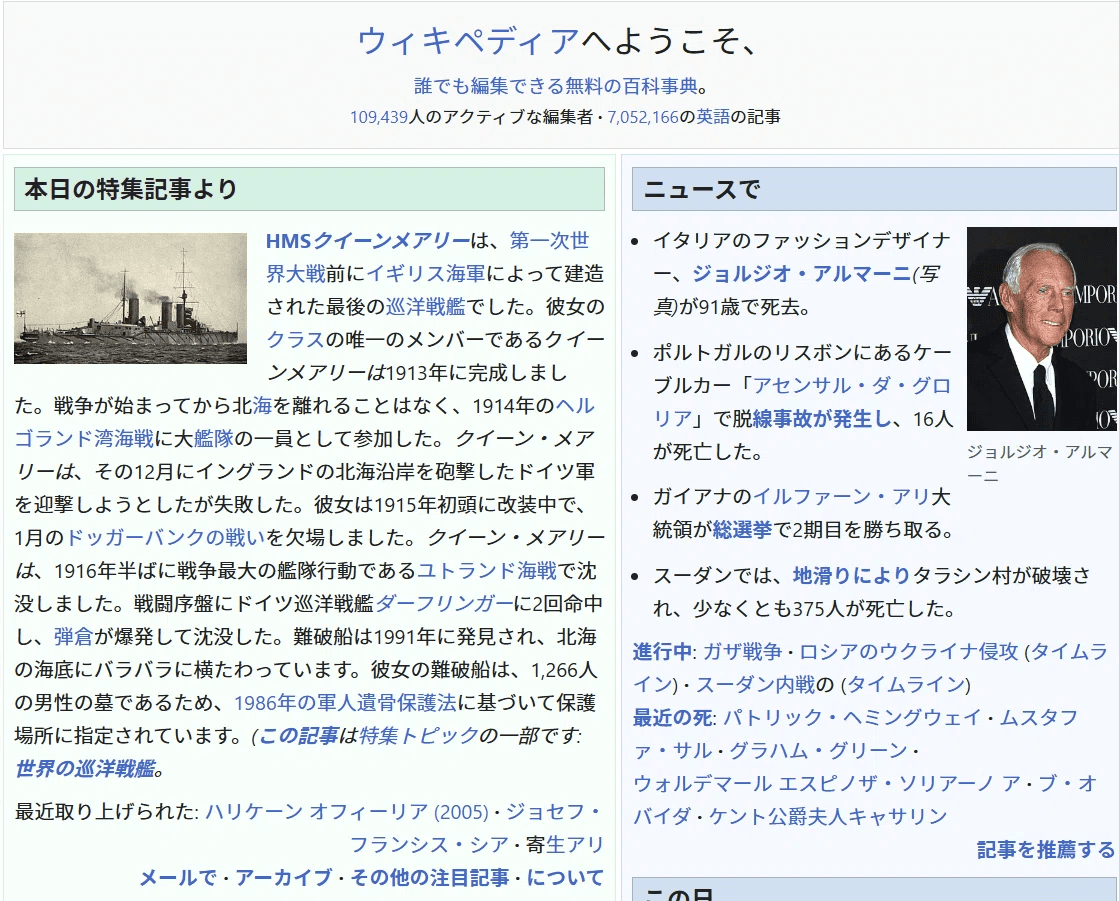Open the ウィキペディア title link
This screenshot has width=1119, height=901.
tap(468, 40)
